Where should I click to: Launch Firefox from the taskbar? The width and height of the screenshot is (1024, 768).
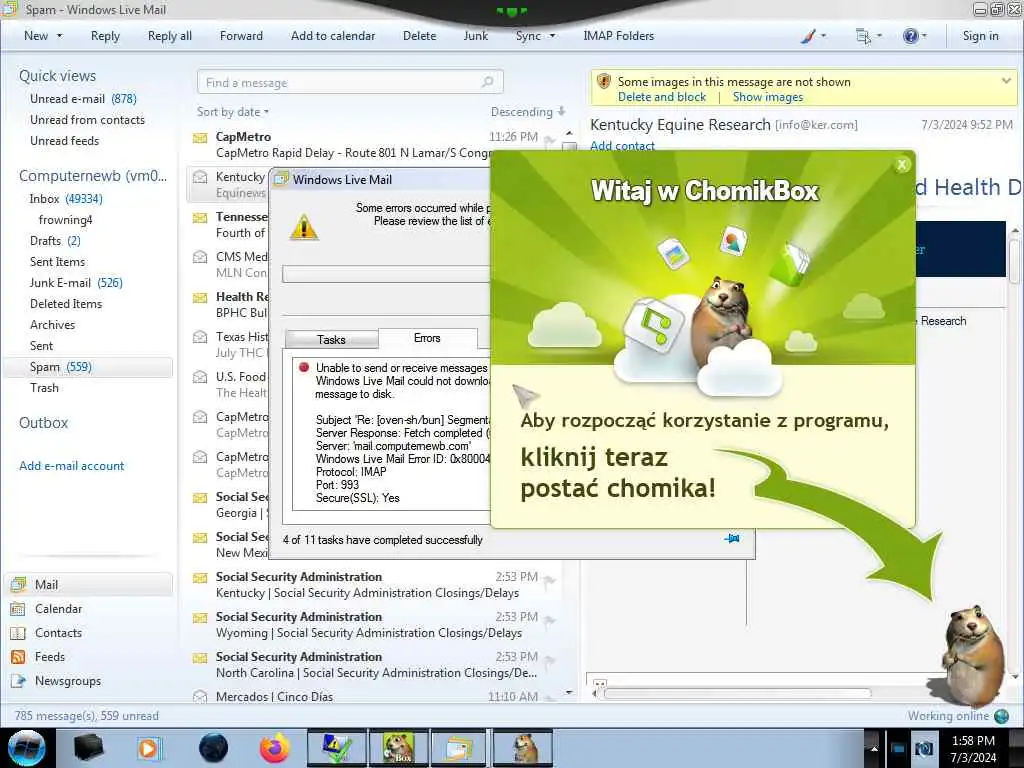275,748
